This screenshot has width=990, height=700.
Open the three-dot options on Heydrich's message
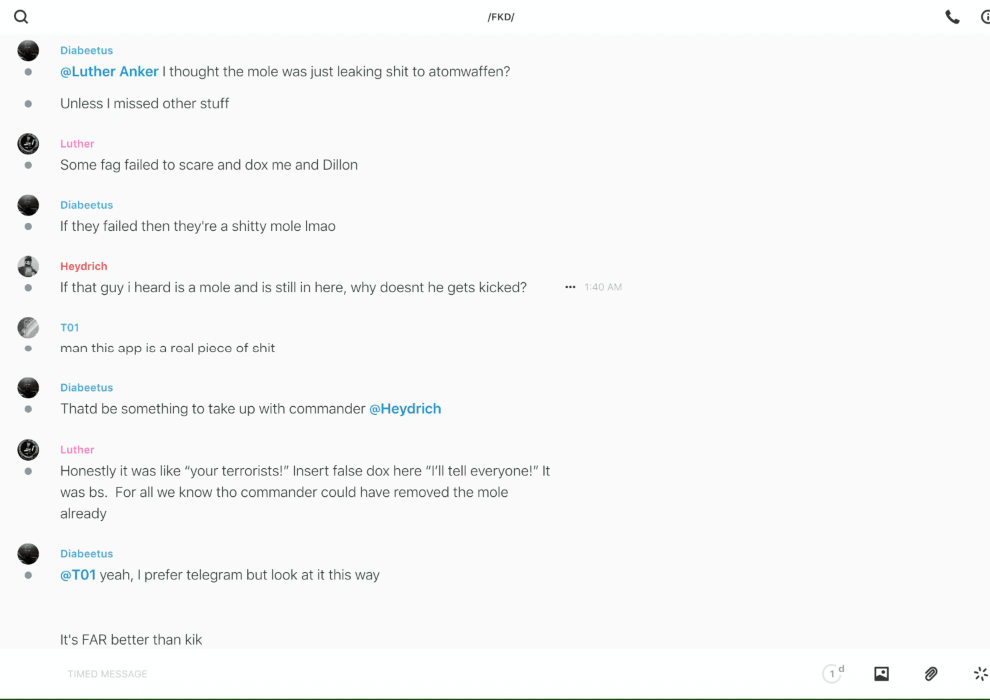[570, 287]
